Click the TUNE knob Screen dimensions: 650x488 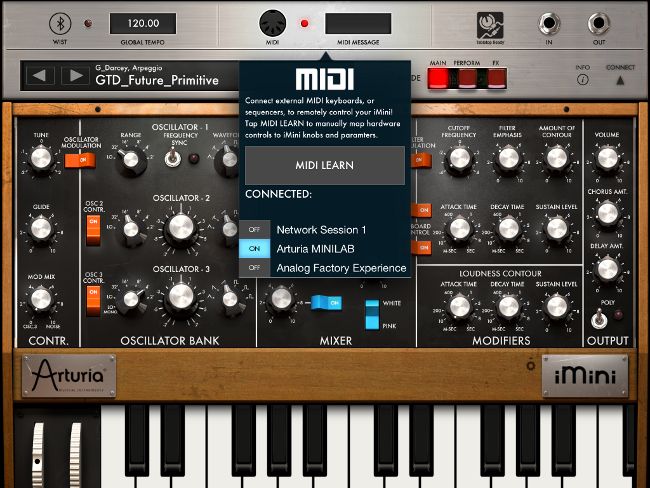point(41,158)
